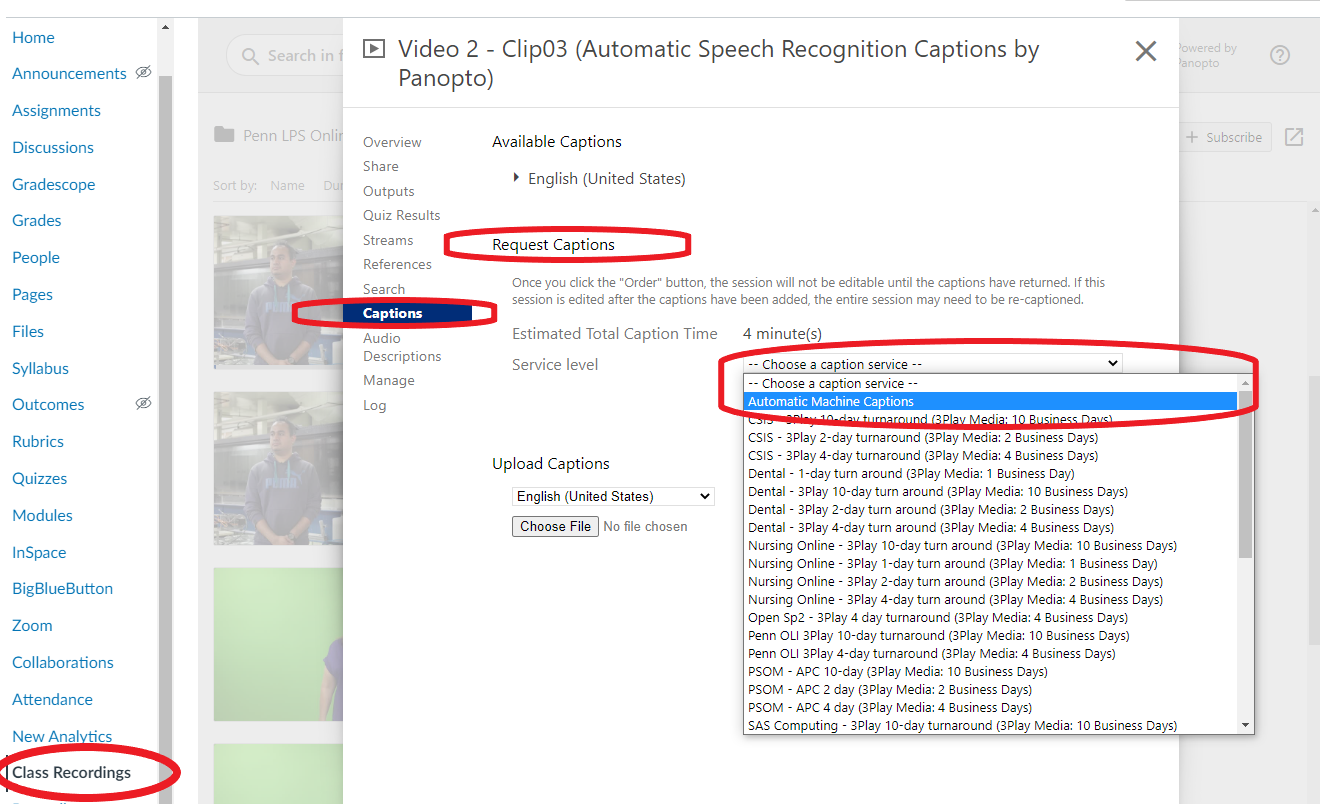1320x804 pixels.
Task: Sort the folder list by Name
Action: click(287, 185)
